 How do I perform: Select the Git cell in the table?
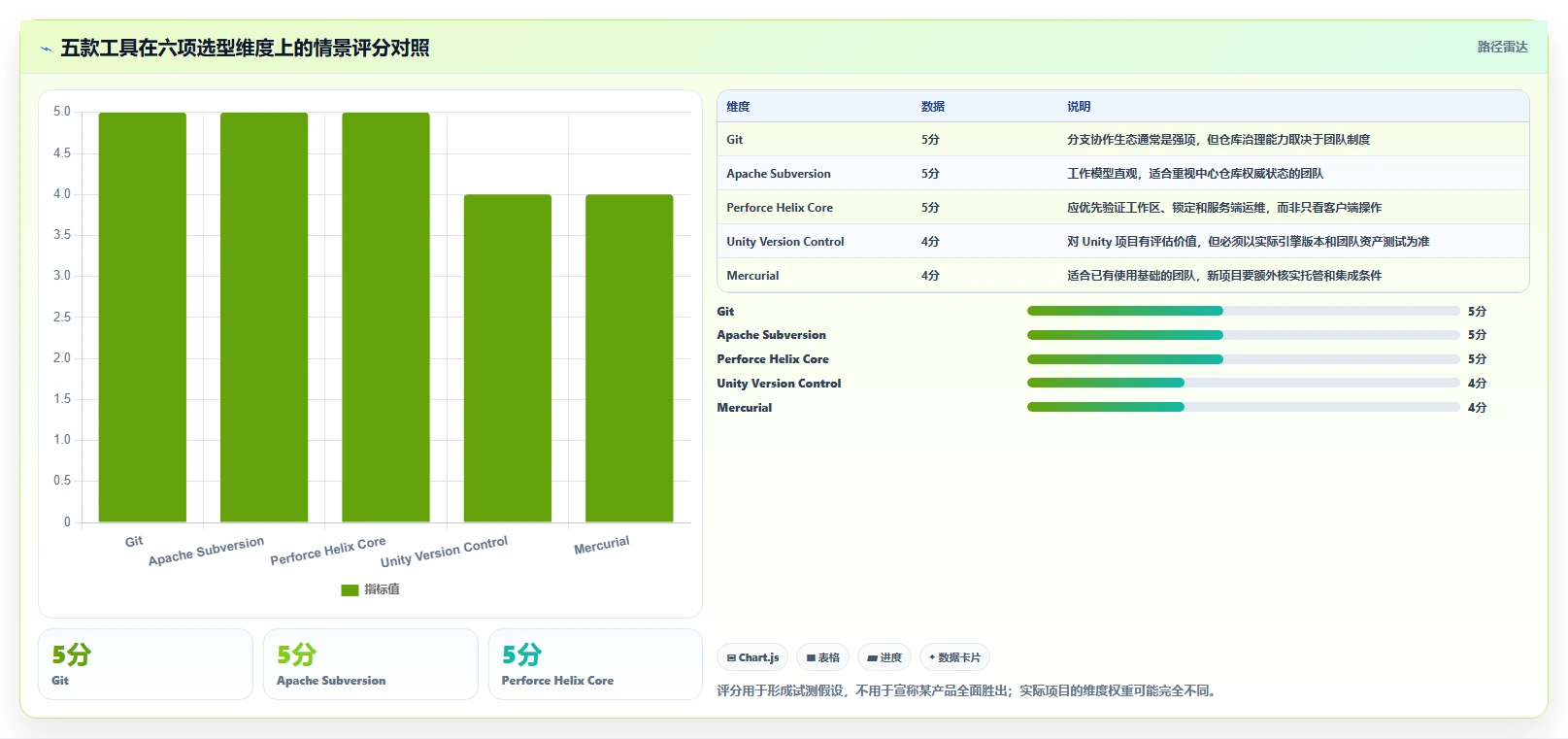tap(734, 140)
